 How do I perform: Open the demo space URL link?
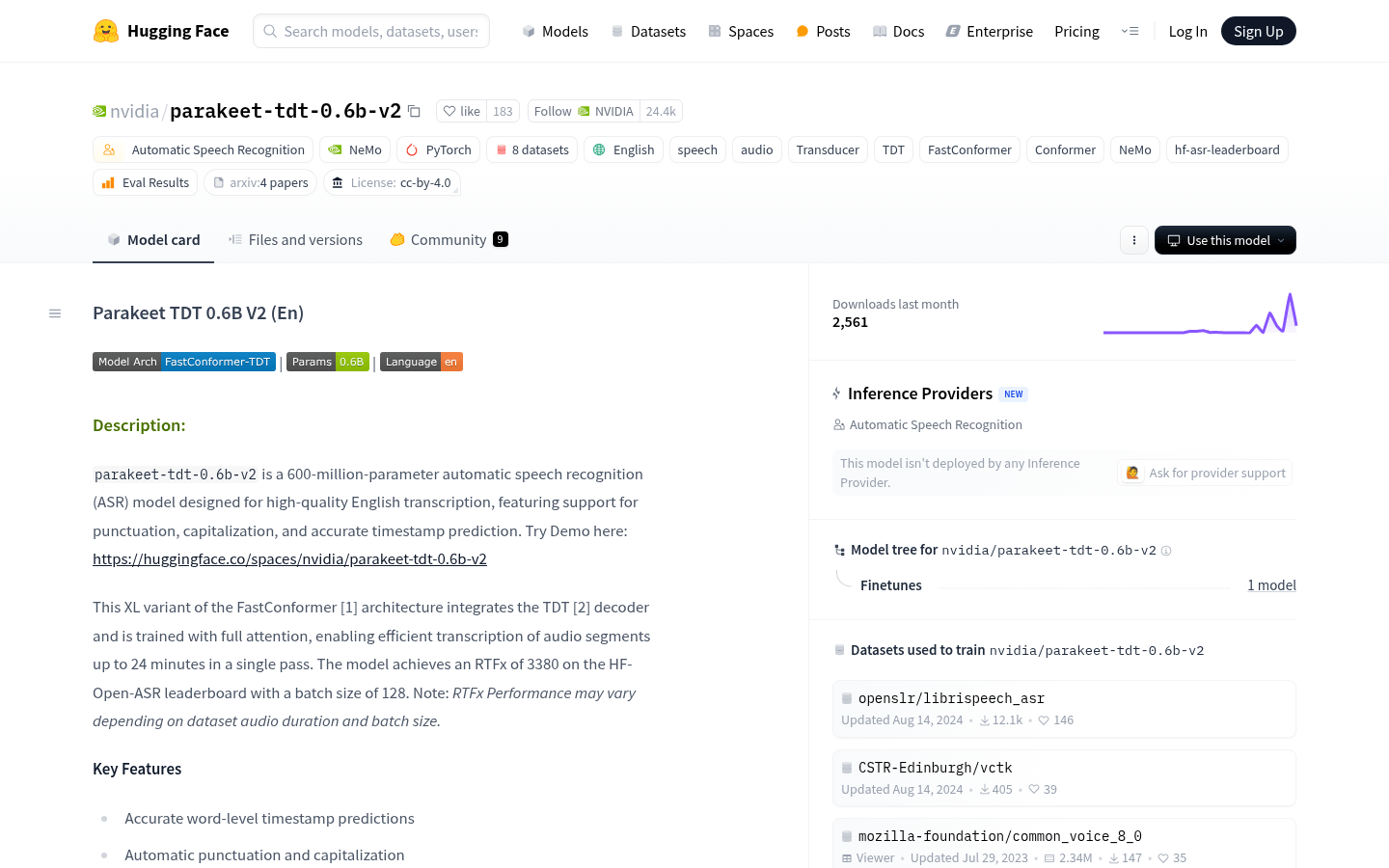coord(289,559)
